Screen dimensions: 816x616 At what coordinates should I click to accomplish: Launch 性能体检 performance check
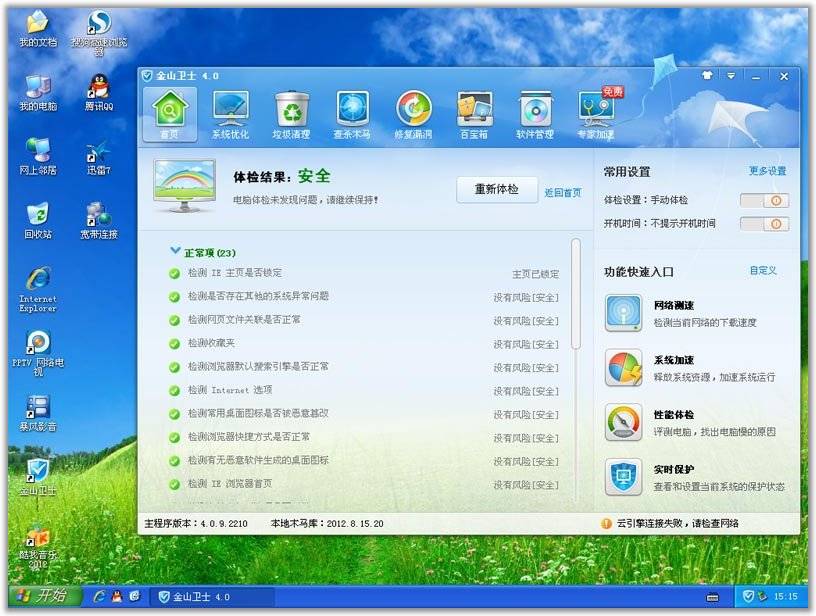point(623,422)
